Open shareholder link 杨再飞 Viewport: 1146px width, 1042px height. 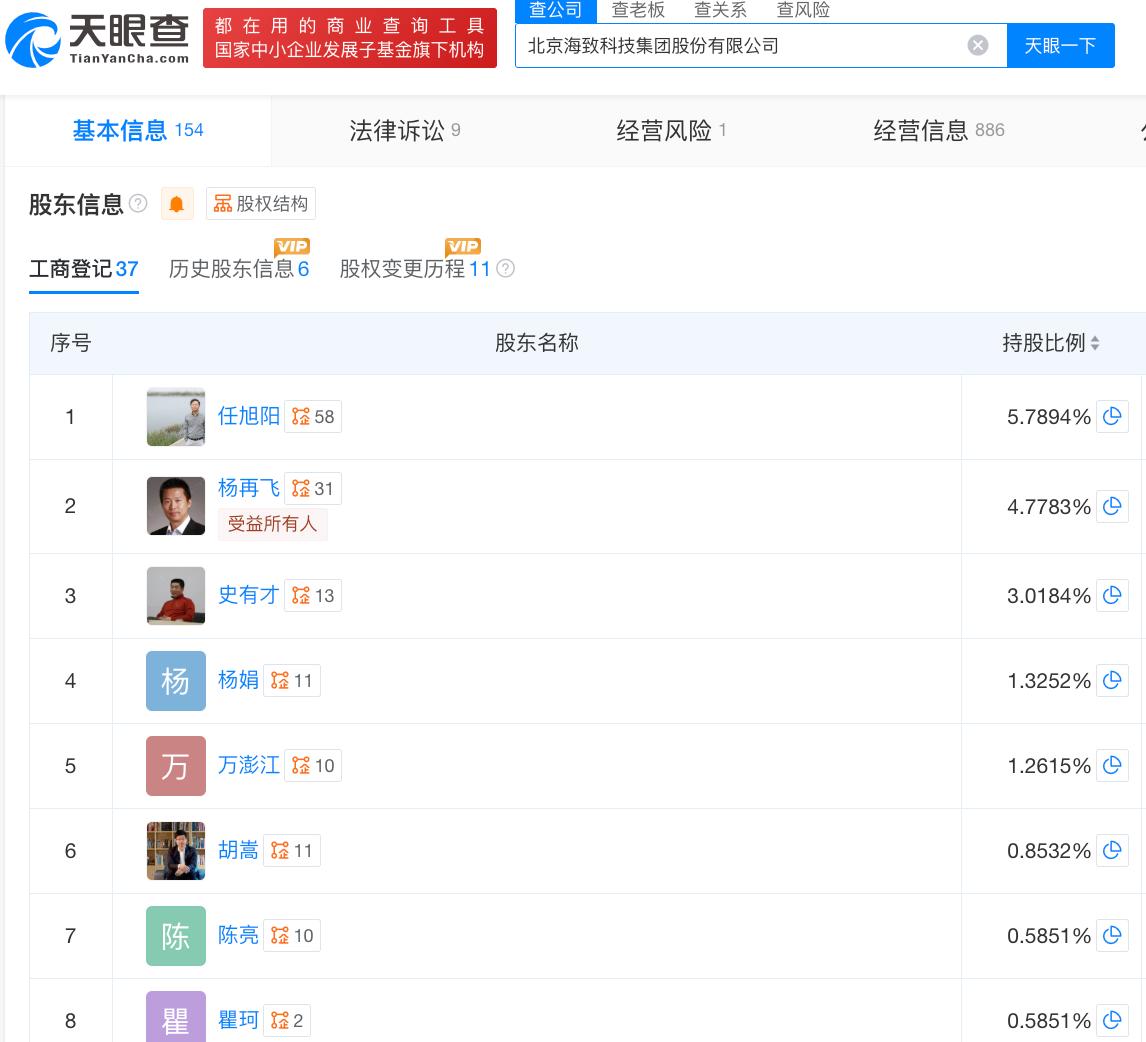(248, 487)
